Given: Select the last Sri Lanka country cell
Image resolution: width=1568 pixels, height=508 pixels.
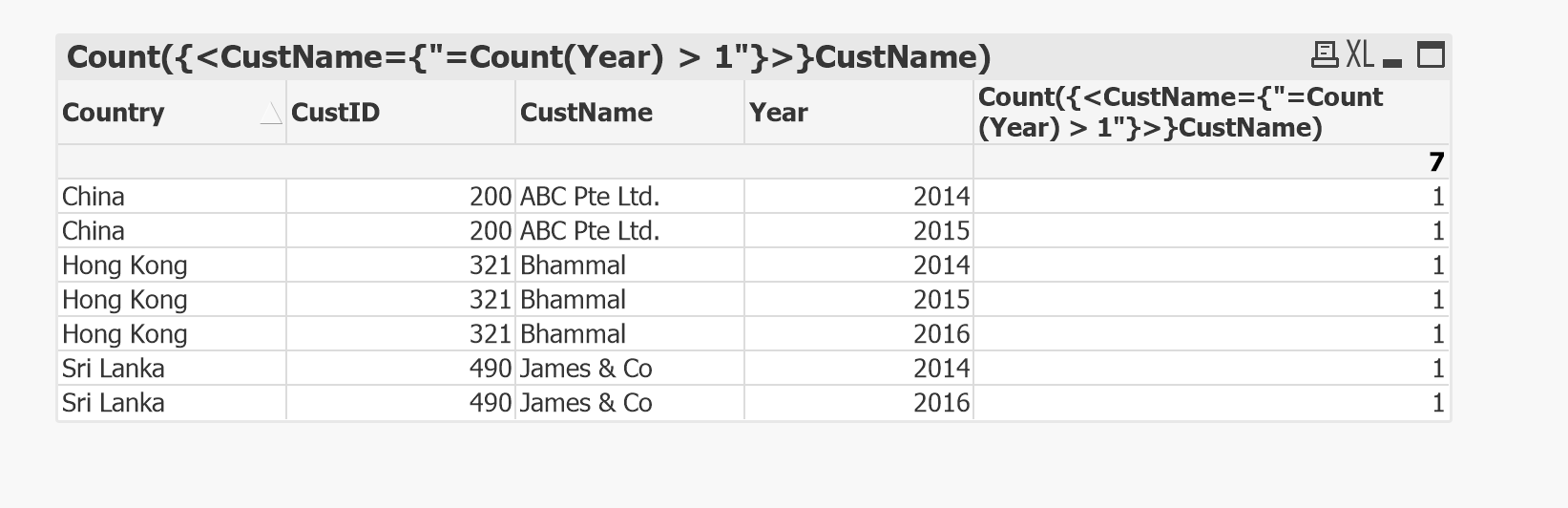Looking at the screenshot, I should pos(113,403).
